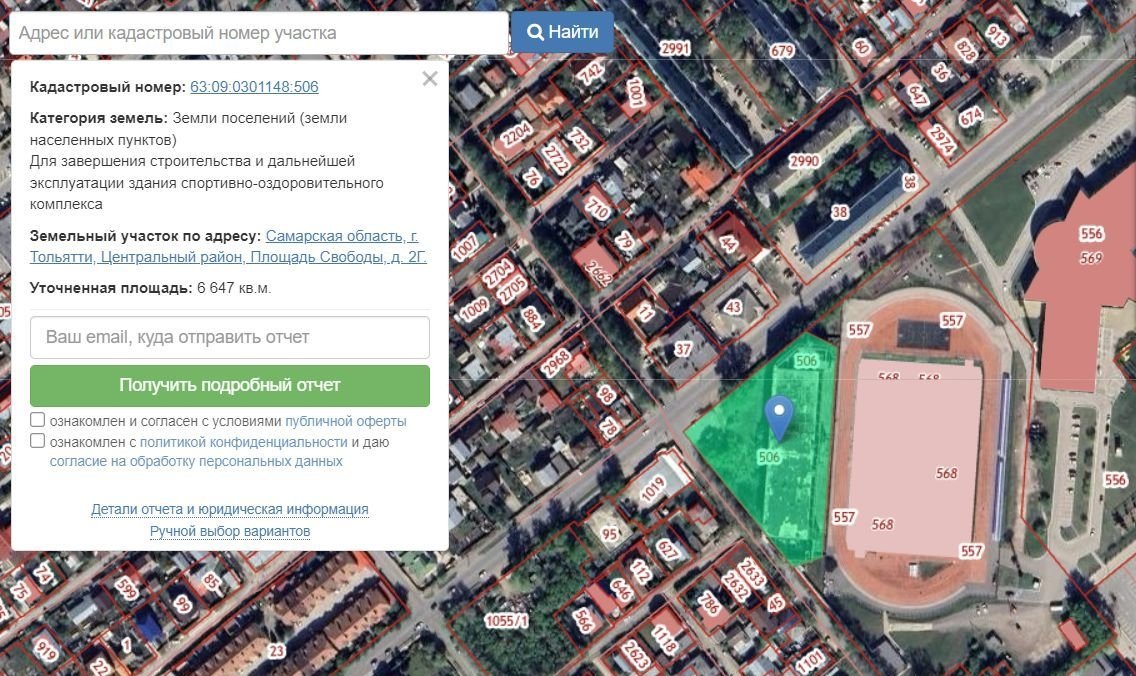Open cadastral number 63:09:0301148:506 link
The height and width of the screenshot is (676, 1136).
click(x=254, y=87)
